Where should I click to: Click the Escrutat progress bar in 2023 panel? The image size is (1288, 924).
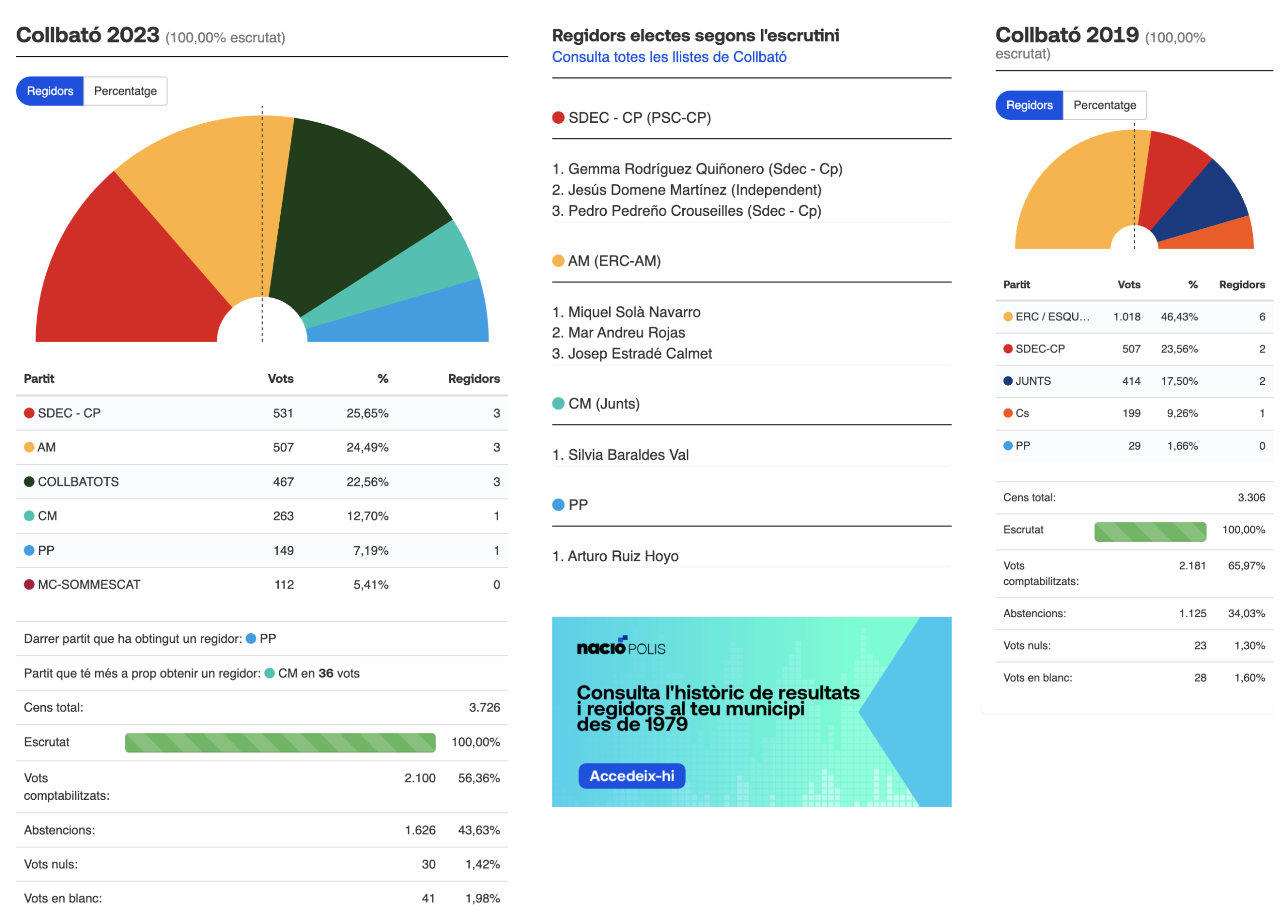[280, 742]
